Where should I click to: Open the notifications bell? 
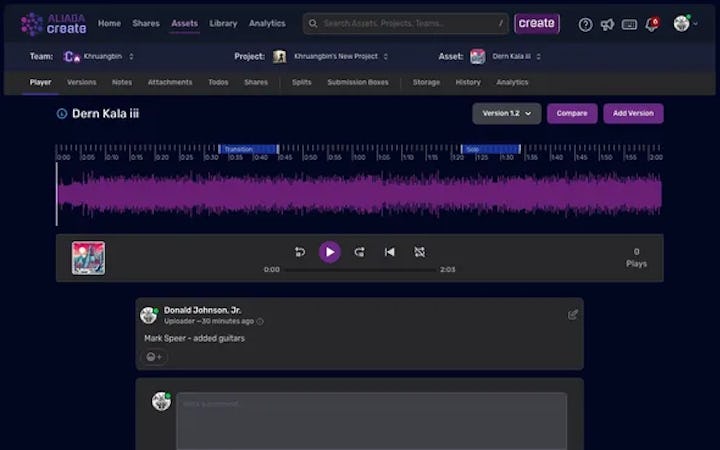[652, 24]
